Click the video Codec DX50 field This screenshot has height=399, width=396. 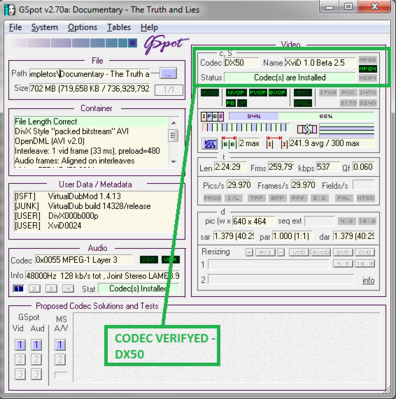pos(241,63)
